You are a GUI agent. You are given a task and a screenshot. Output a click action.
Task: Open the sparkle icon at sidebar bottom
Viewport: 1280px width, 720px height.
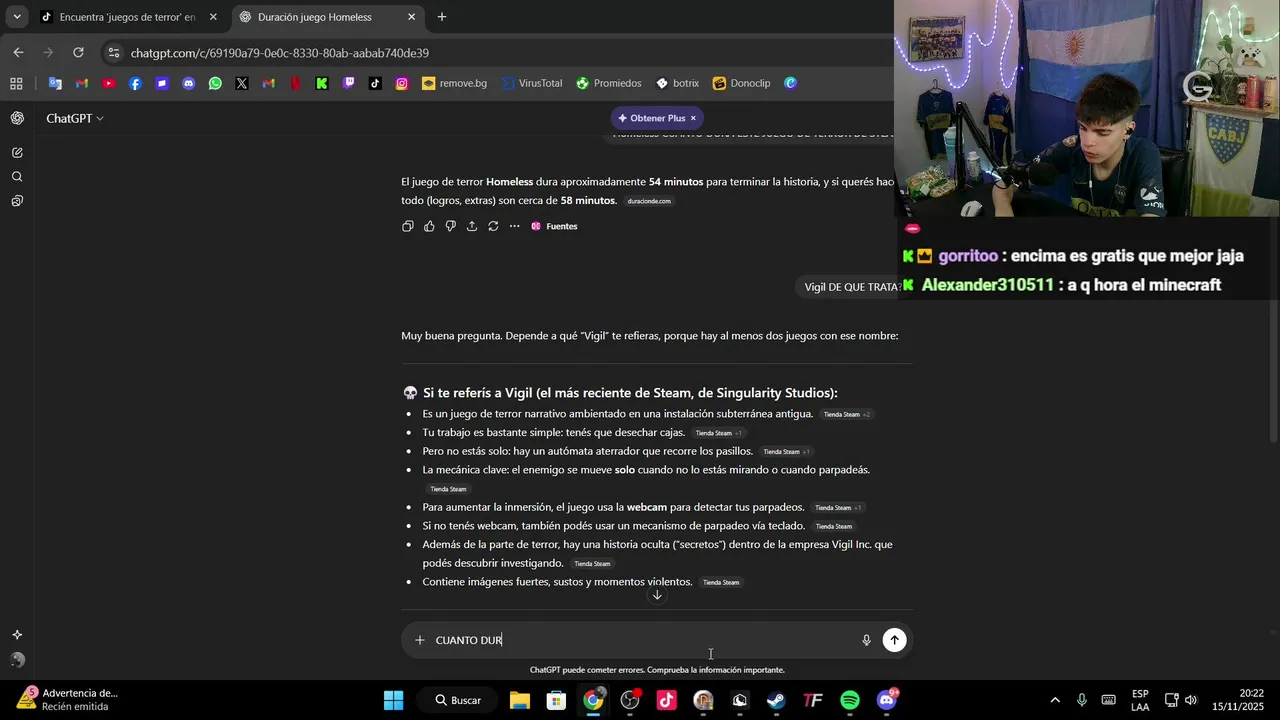(17, 635)
